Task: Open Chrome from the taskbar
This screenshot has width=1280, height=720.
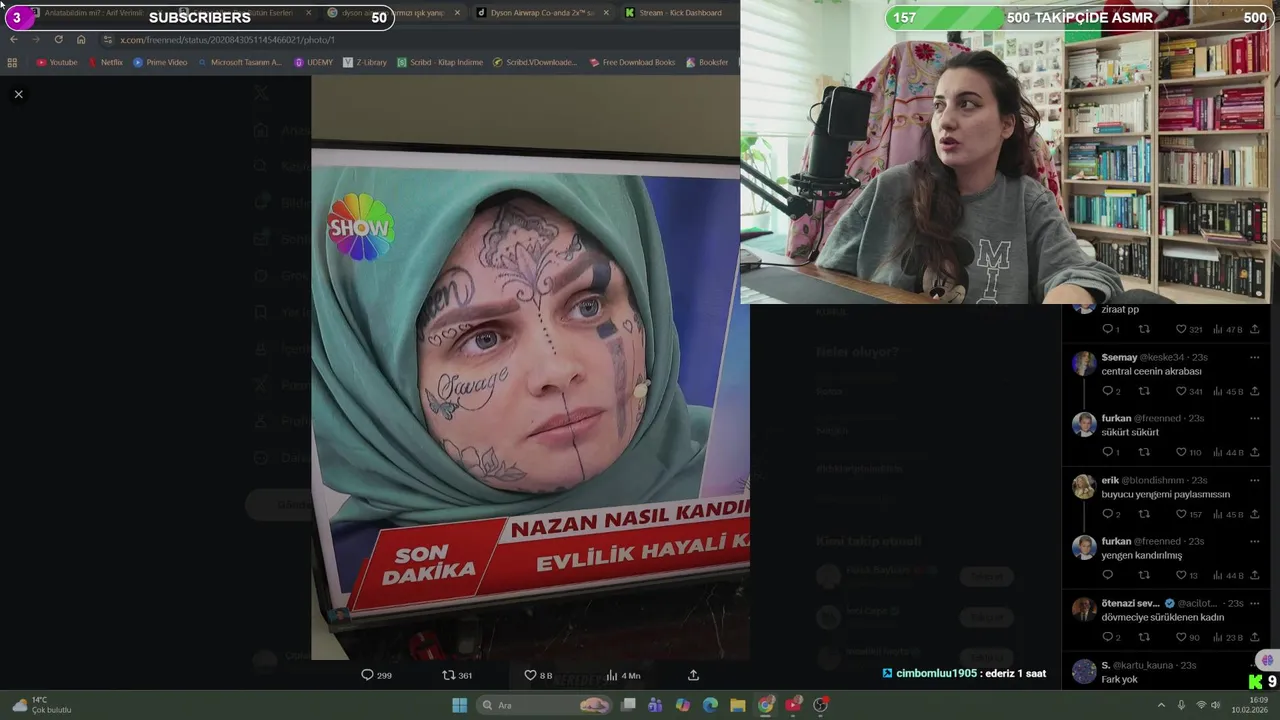Action: (765, 705)
